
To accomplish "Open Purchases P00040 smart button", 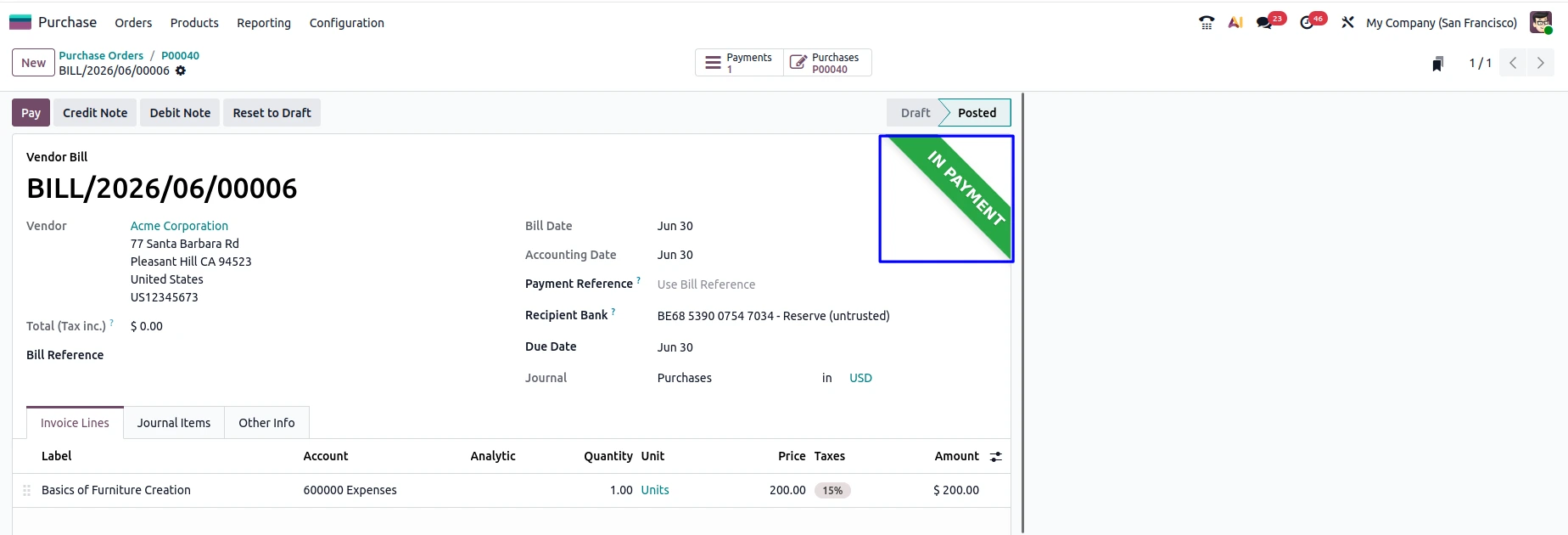I will (827, 63).
